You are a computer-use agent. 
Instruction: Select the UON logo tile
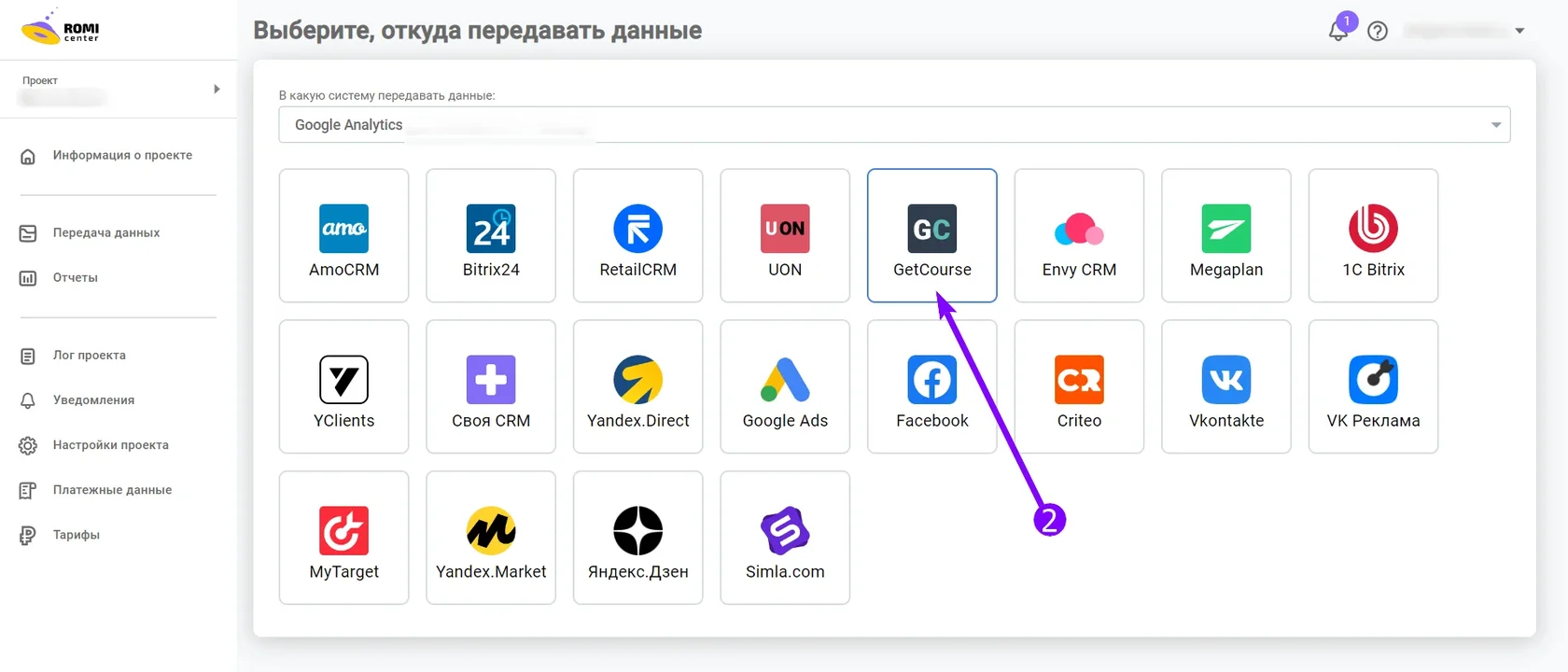(x=785, y=229)
